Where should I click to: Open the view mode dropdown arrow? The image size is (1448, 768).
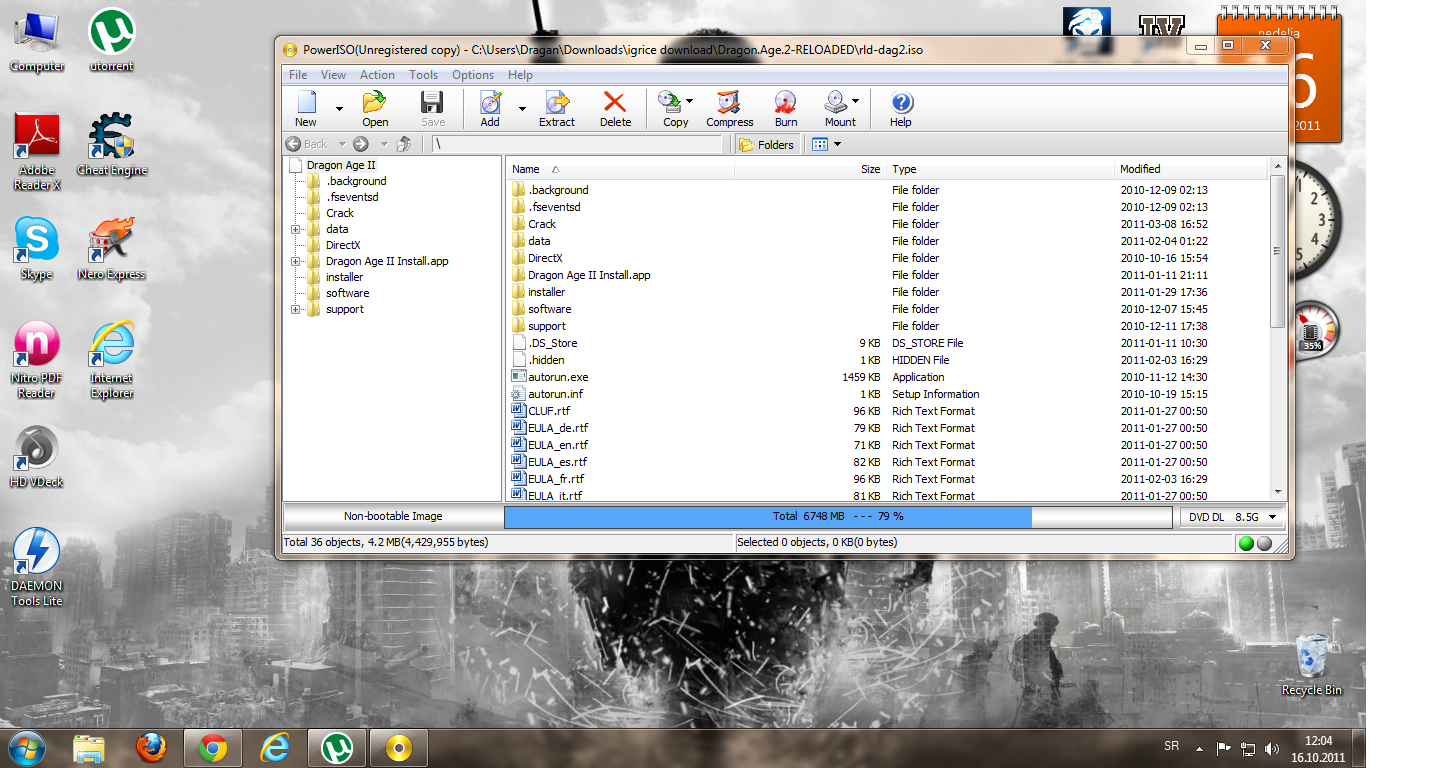pos(837,145)
